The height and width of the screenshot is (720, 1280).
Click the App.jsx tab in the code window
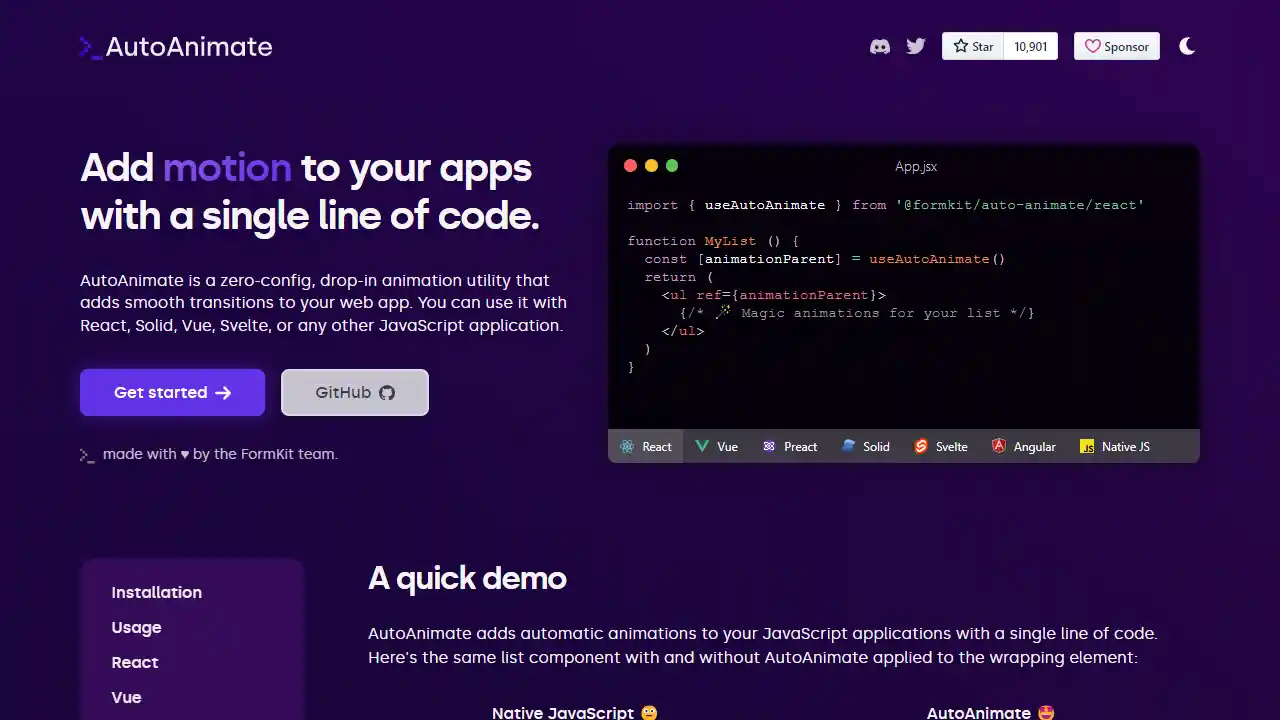point(915,166)
